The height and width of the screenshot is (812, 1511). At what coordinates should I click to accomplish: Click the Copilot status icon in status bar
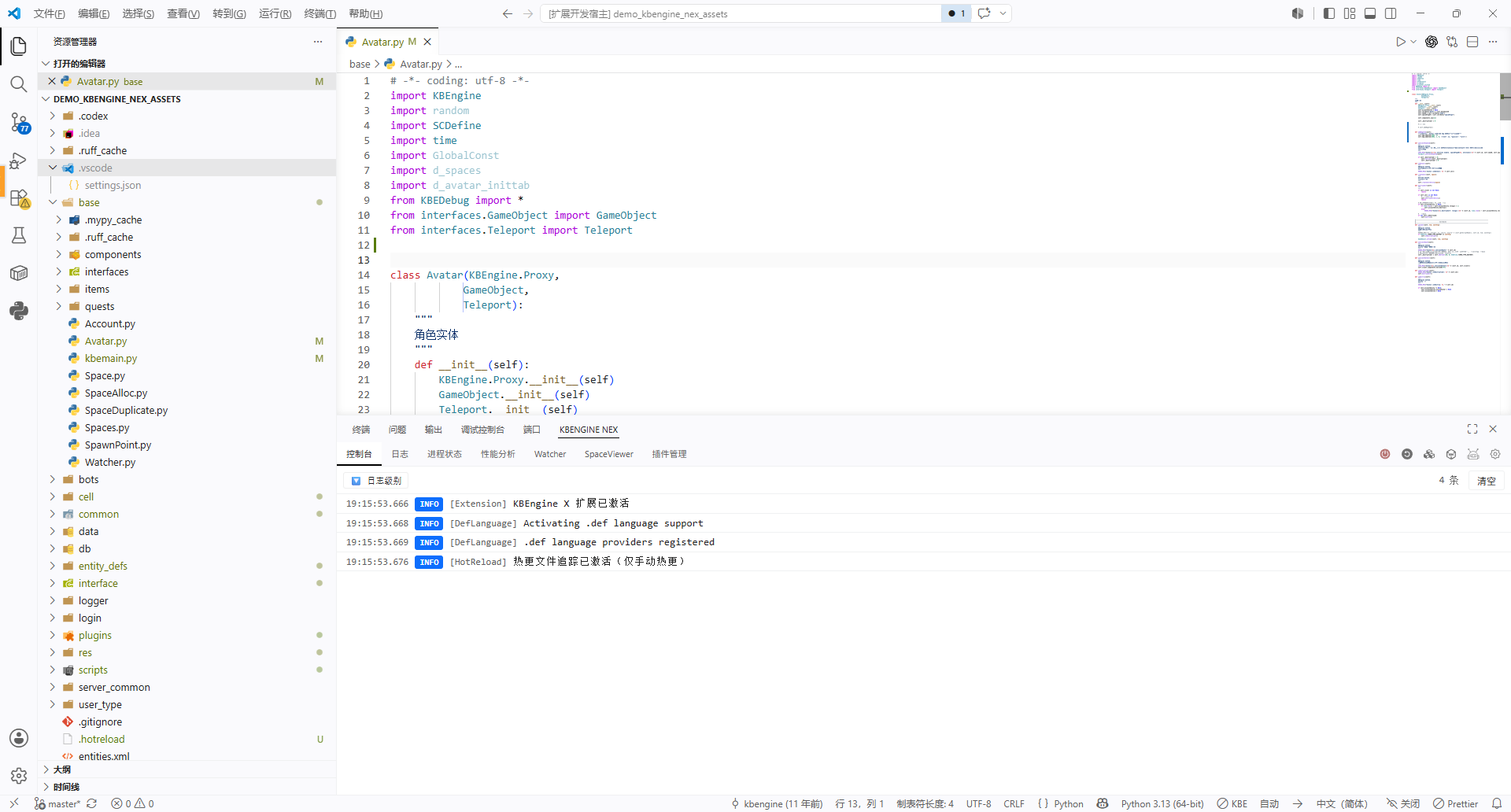1103,803
